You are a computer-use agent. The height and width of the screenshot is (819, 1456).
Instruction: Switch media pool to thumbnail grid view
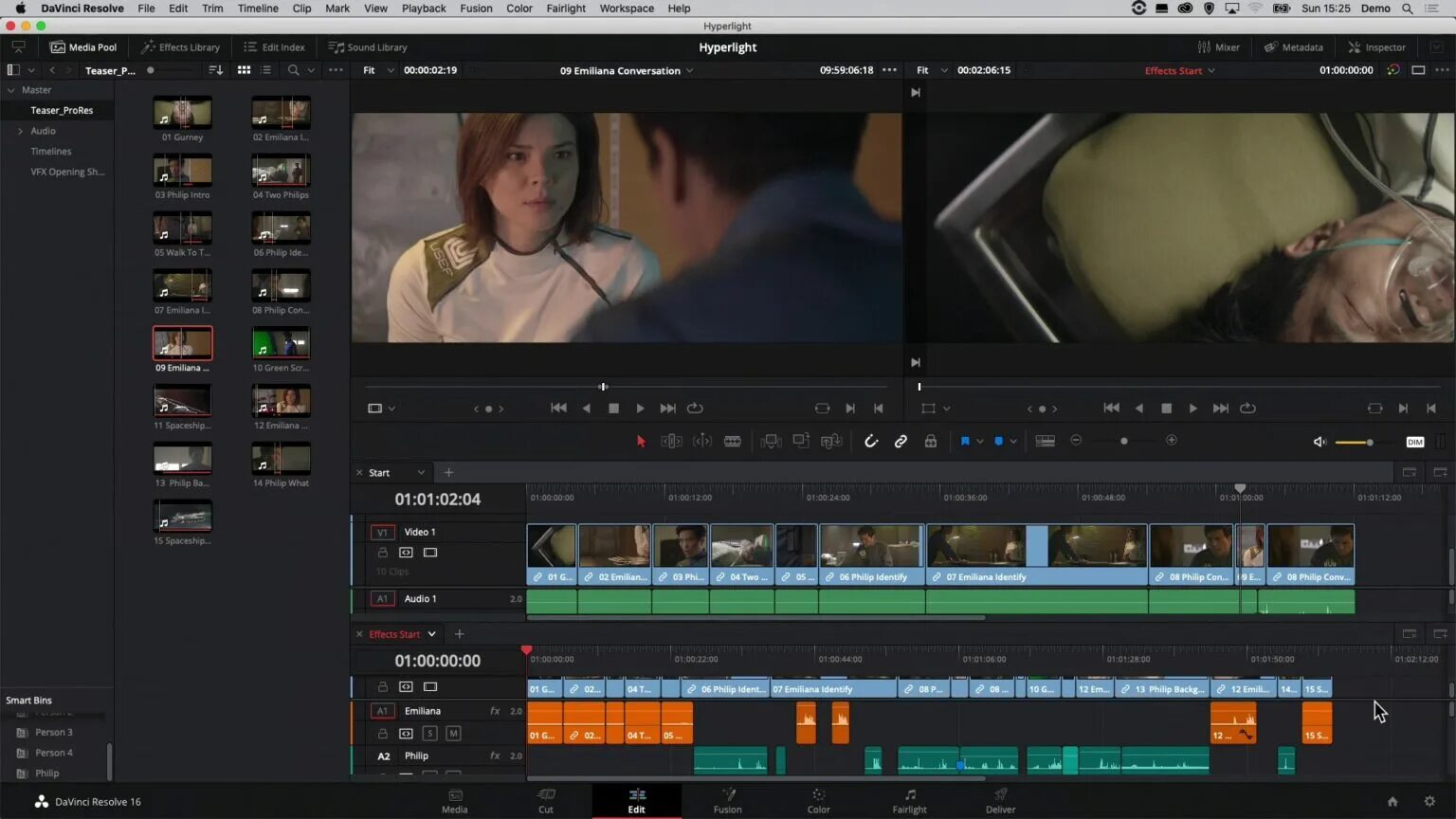point(244,70)
